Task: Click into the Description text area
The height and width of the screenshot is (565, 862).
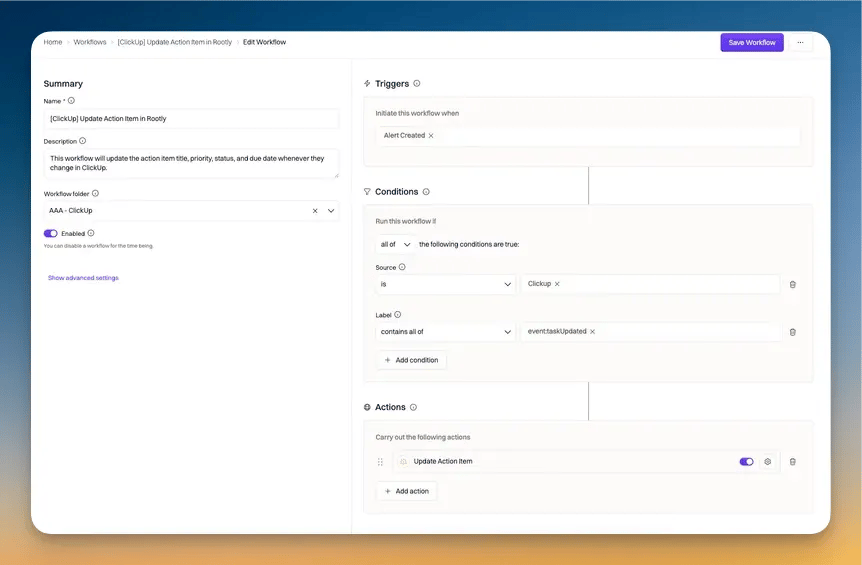Action: [191, 163]
